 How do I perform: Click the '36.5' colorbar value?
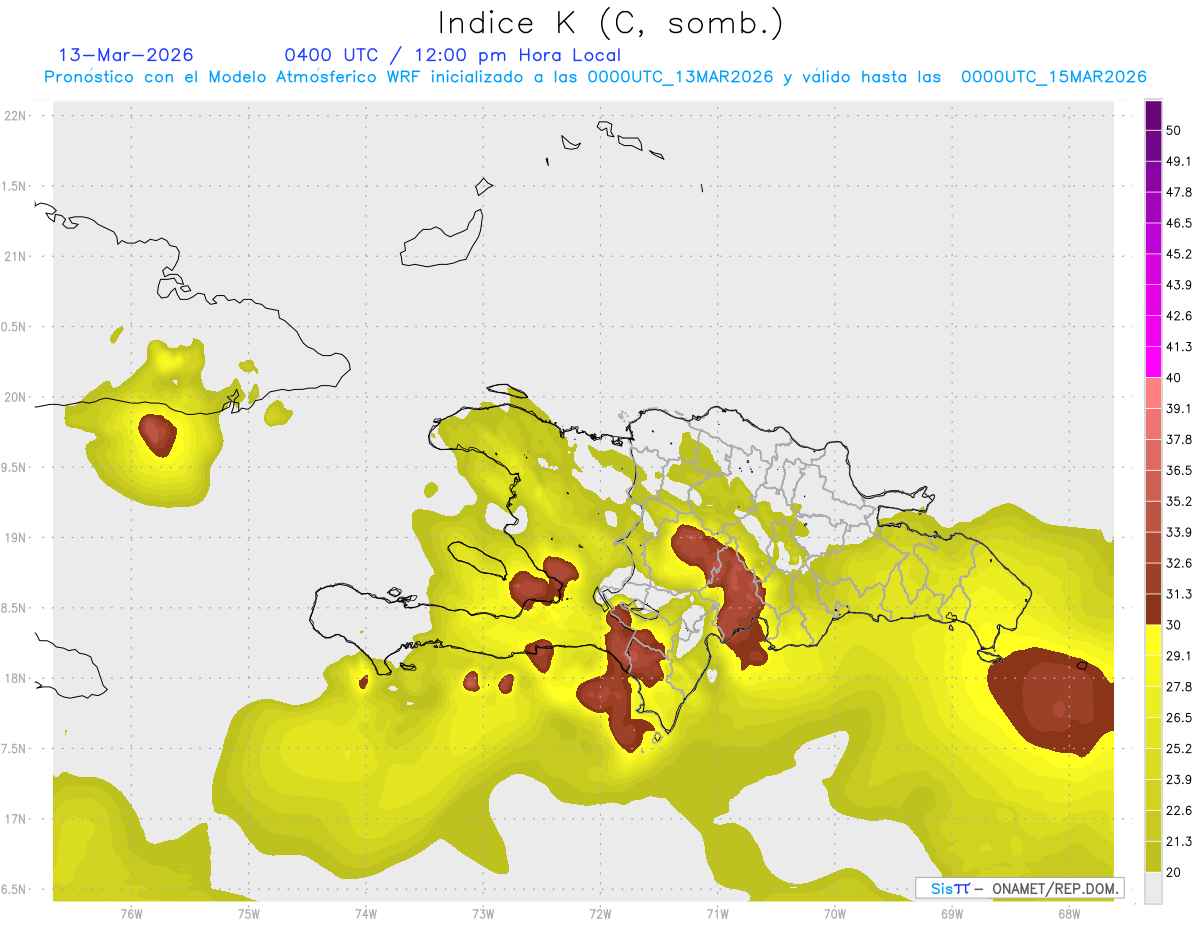(1179, 470)
